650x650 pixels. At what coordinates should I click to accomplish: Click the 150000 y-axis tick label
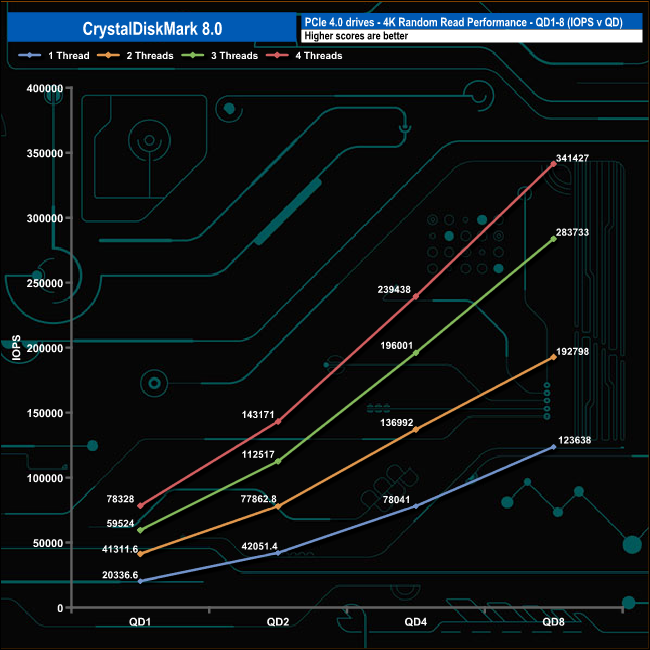[45, 413]
